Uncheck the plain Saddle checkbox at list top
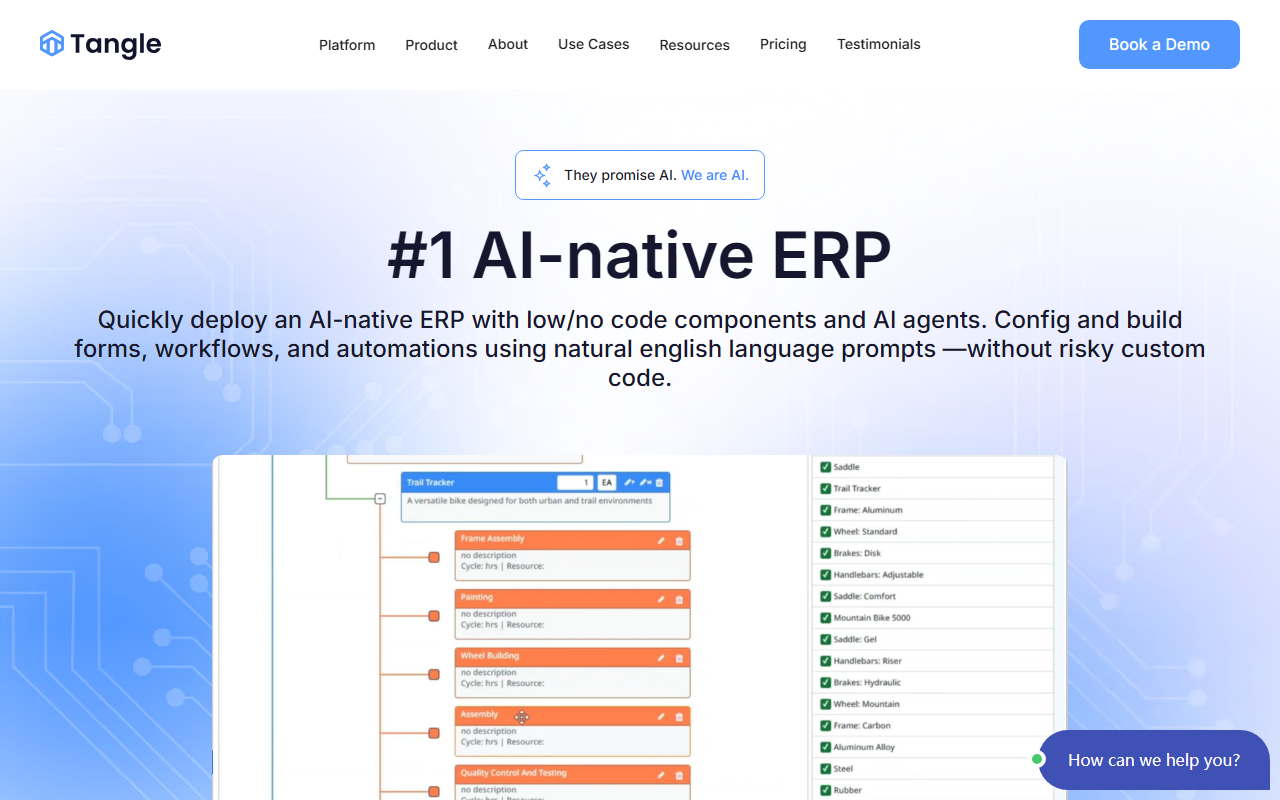 pos(825,467)
